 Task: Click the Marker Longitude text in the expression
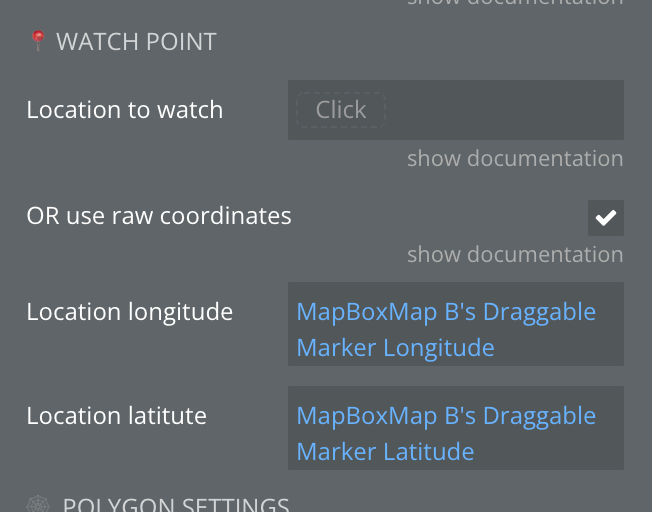coord(395,348)
